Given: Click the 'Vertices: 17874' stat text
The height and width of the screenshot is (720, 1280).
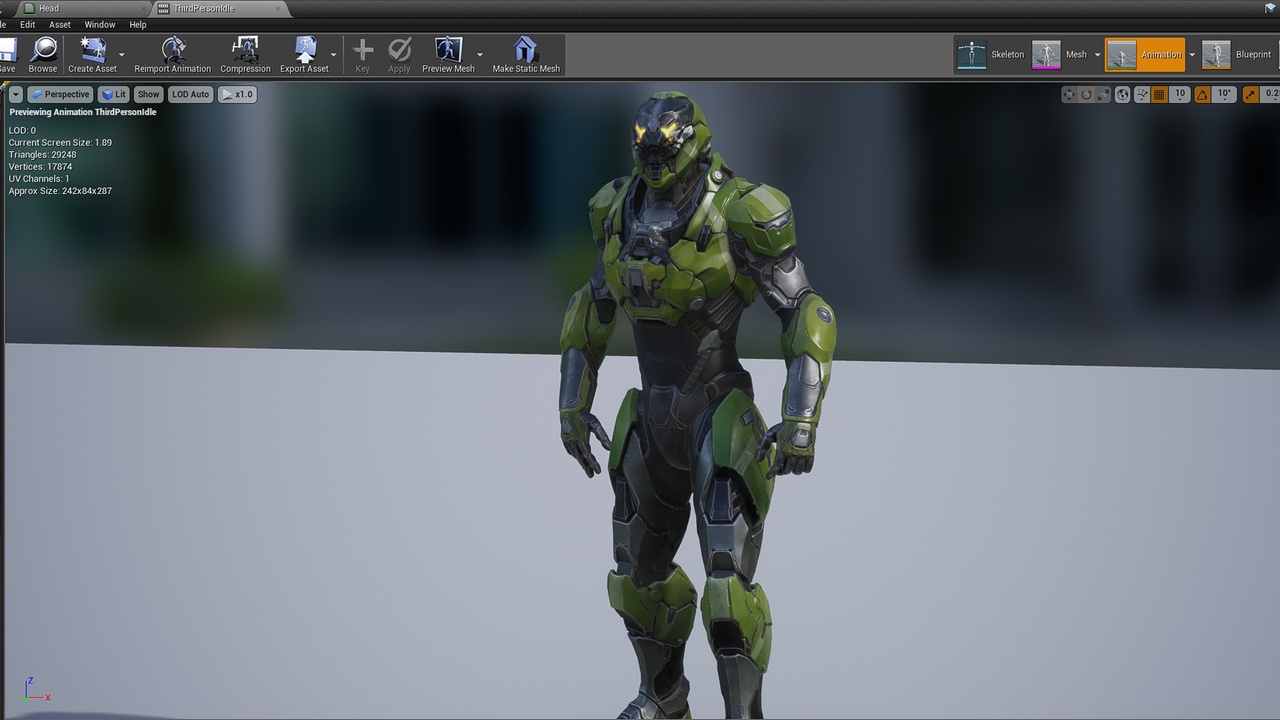Looking at the screenshot, I should click(x=40, y=167).
